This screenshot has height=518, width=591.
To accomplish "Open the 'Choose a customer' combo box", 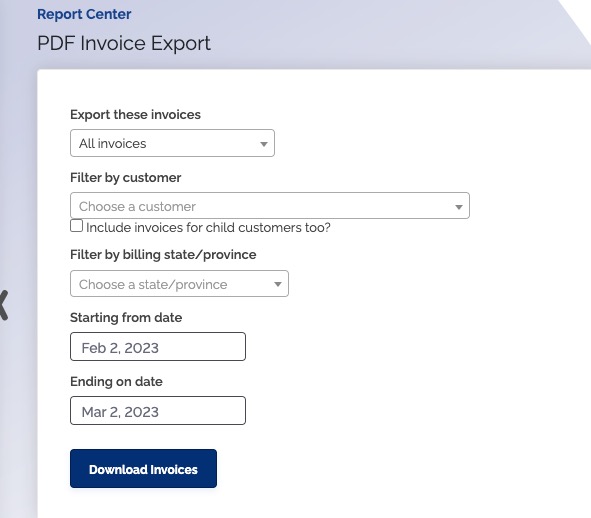I will tap(270, 206).
